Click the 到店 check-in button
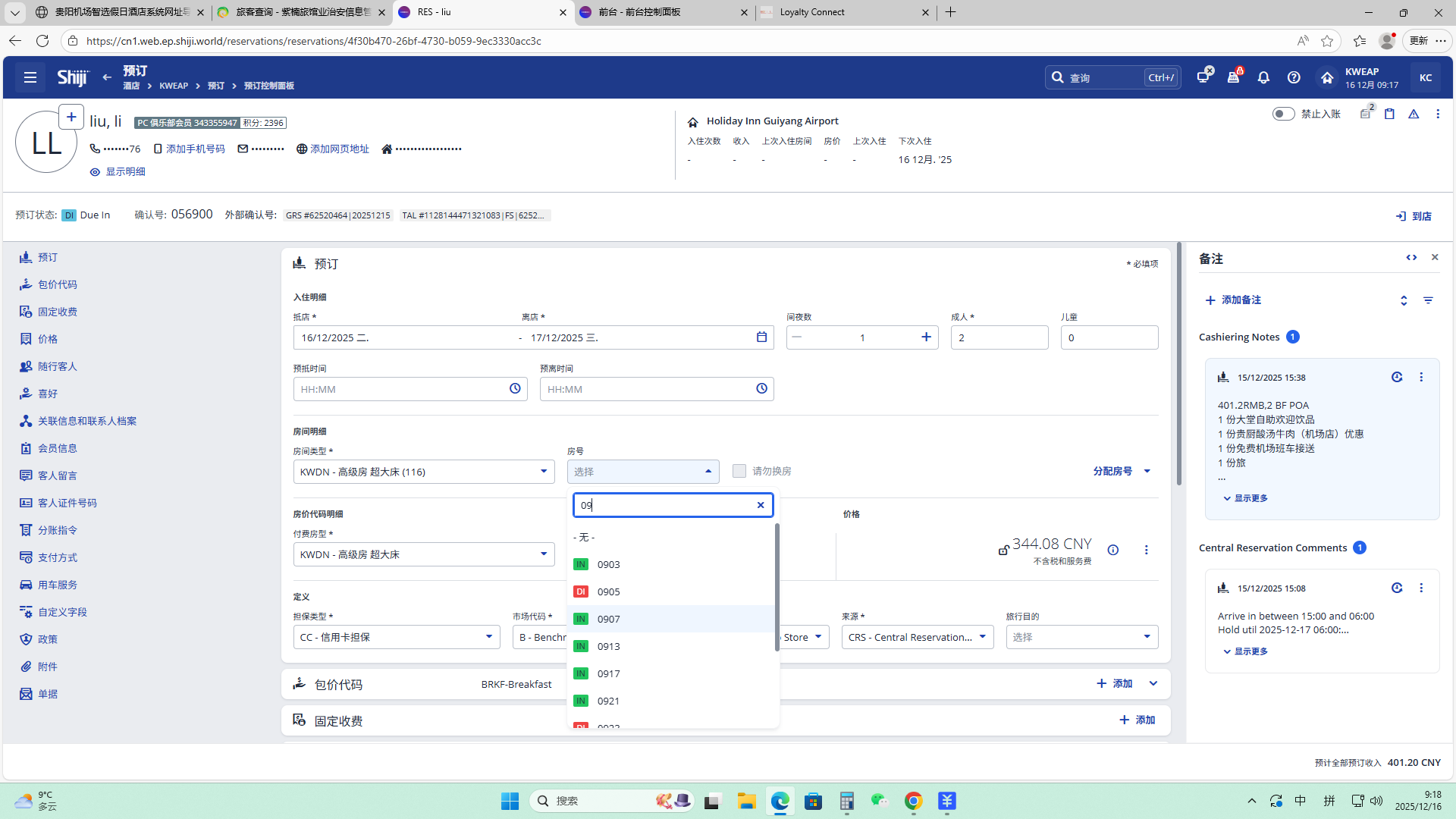 click(1414, 216)
